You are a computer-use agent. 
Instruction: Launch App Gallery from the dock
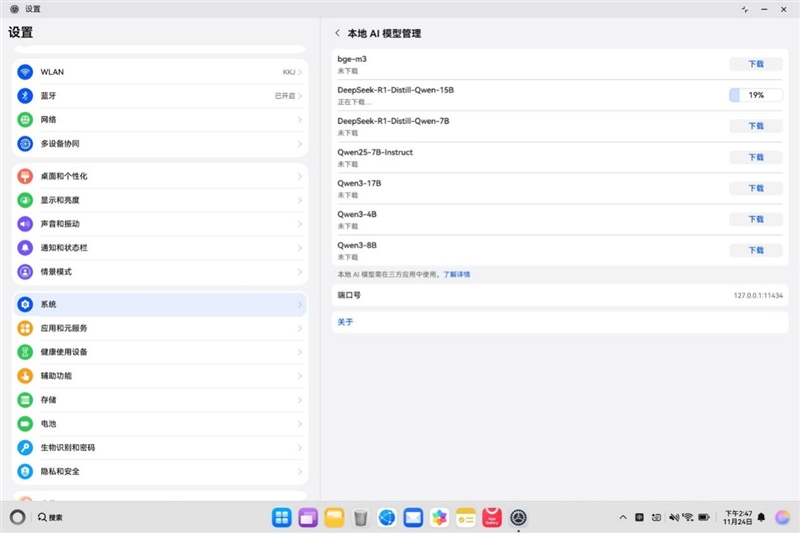click(x=491, y=517)
